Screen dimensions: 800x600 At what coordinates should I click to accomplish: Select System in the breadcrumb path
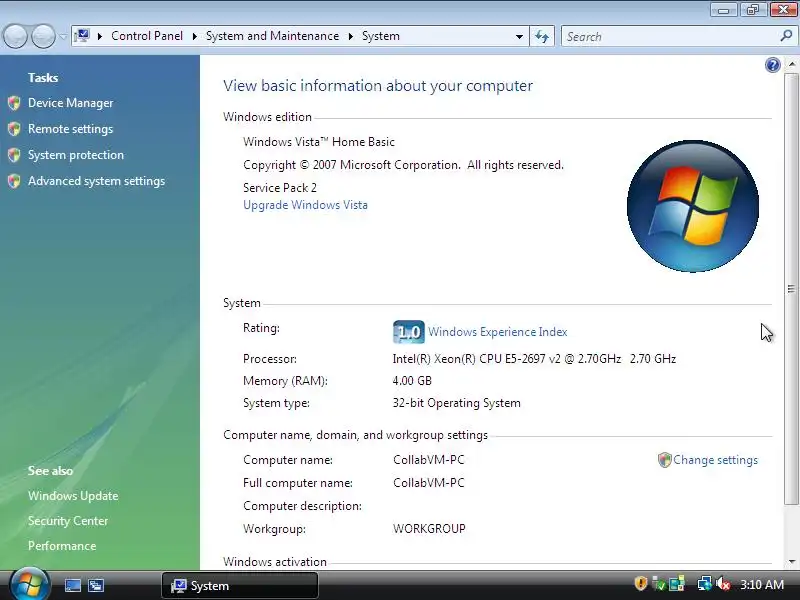click(381, 36)
